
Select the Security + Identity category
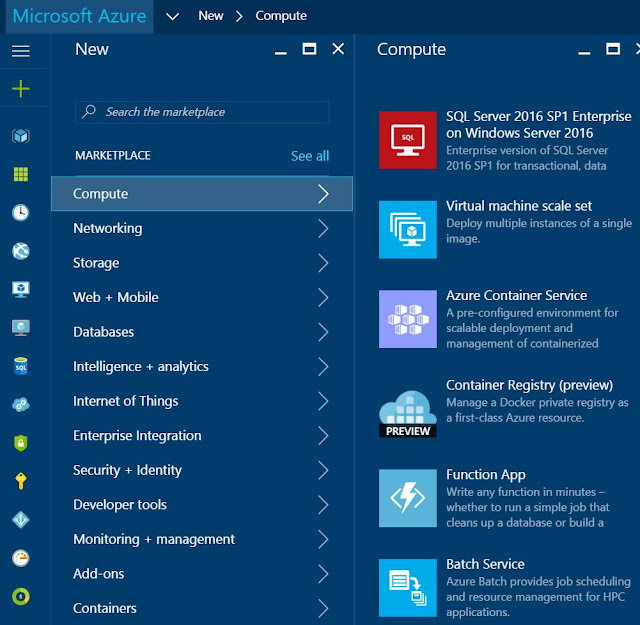[x=202, y=470]
